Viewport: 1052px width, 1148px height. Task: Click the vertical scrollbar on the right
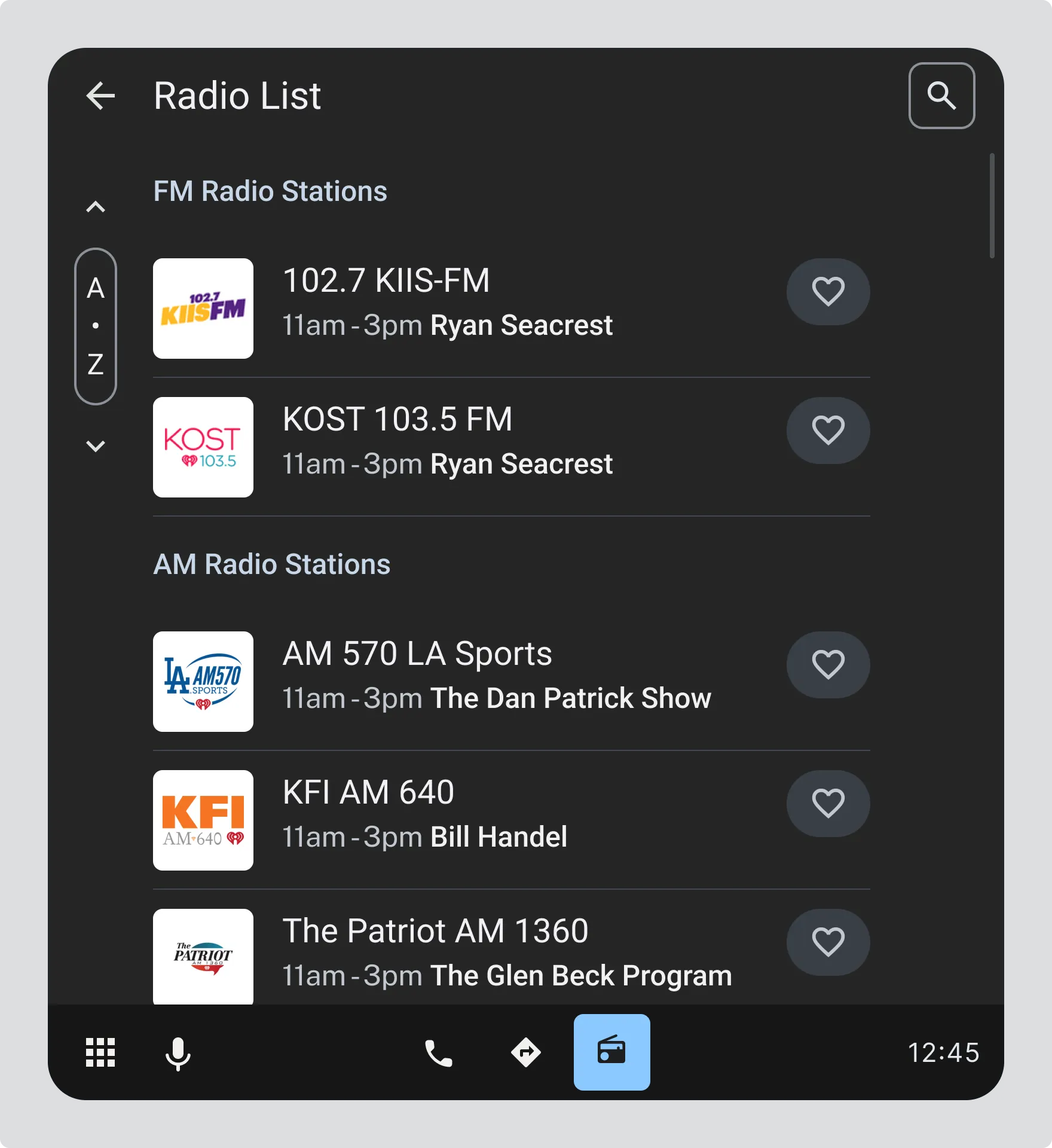pyautogui.click(x=992, y=206)
